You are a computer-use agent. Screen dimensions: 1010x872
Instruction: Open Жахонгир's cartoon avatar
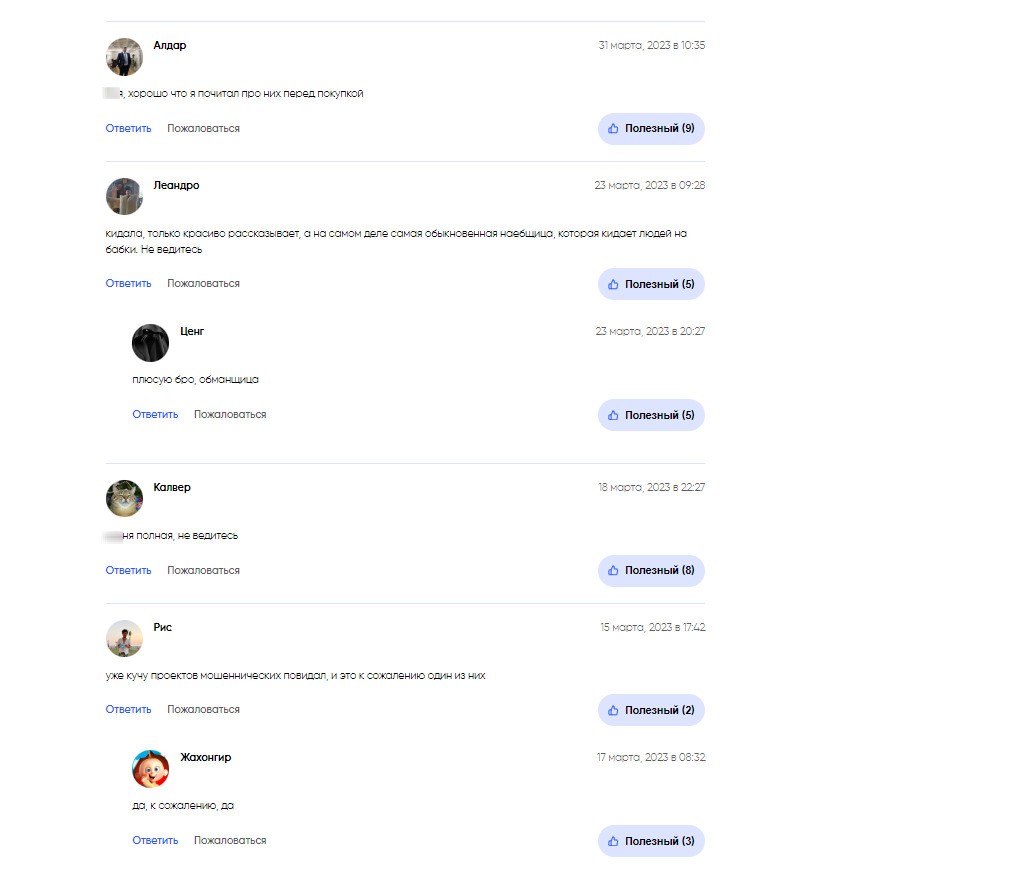click(x=150, y=769)
